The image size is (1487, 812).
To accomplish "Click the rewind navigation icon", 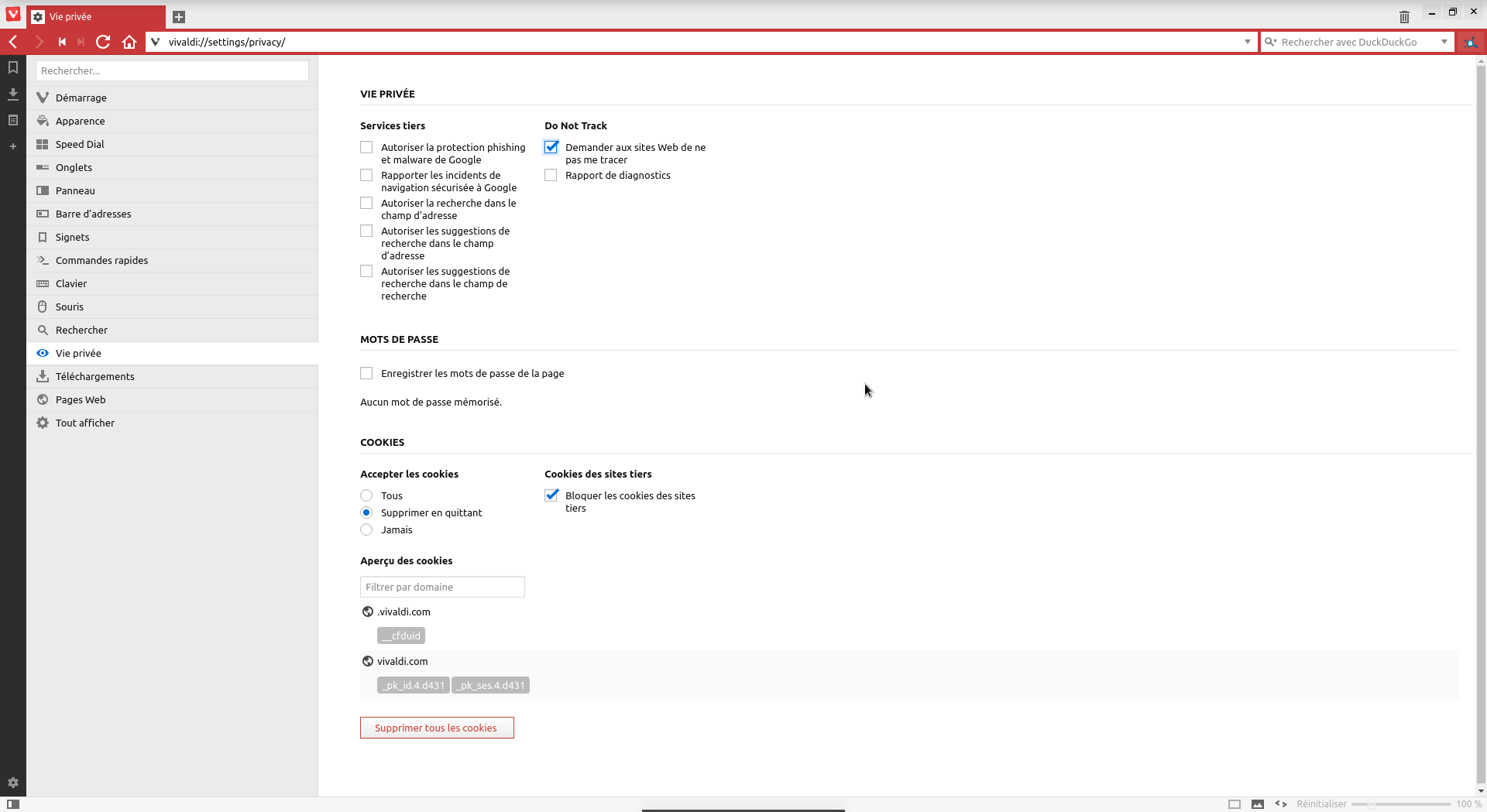I will [x=62, y=42].
